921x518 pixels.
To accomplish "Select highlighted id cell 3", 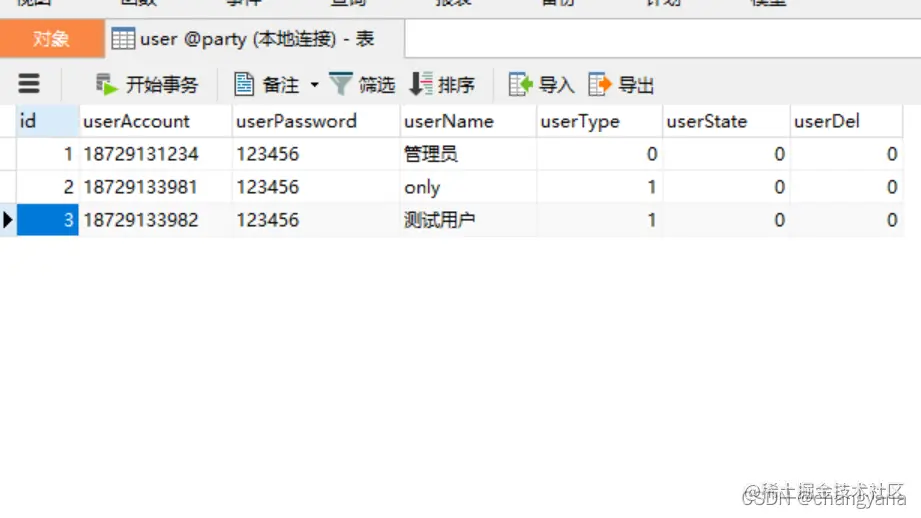I will click(x=48, y=220).
